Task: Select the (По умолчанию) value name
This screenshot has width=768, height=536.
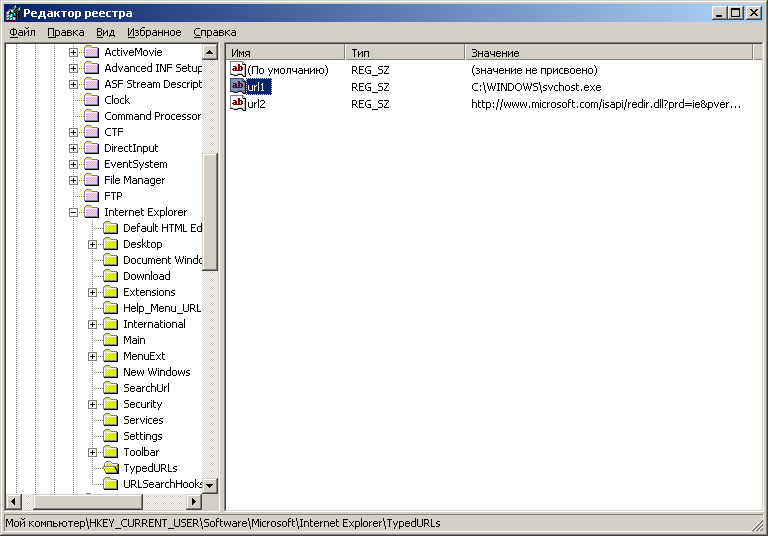Action: 288,70
